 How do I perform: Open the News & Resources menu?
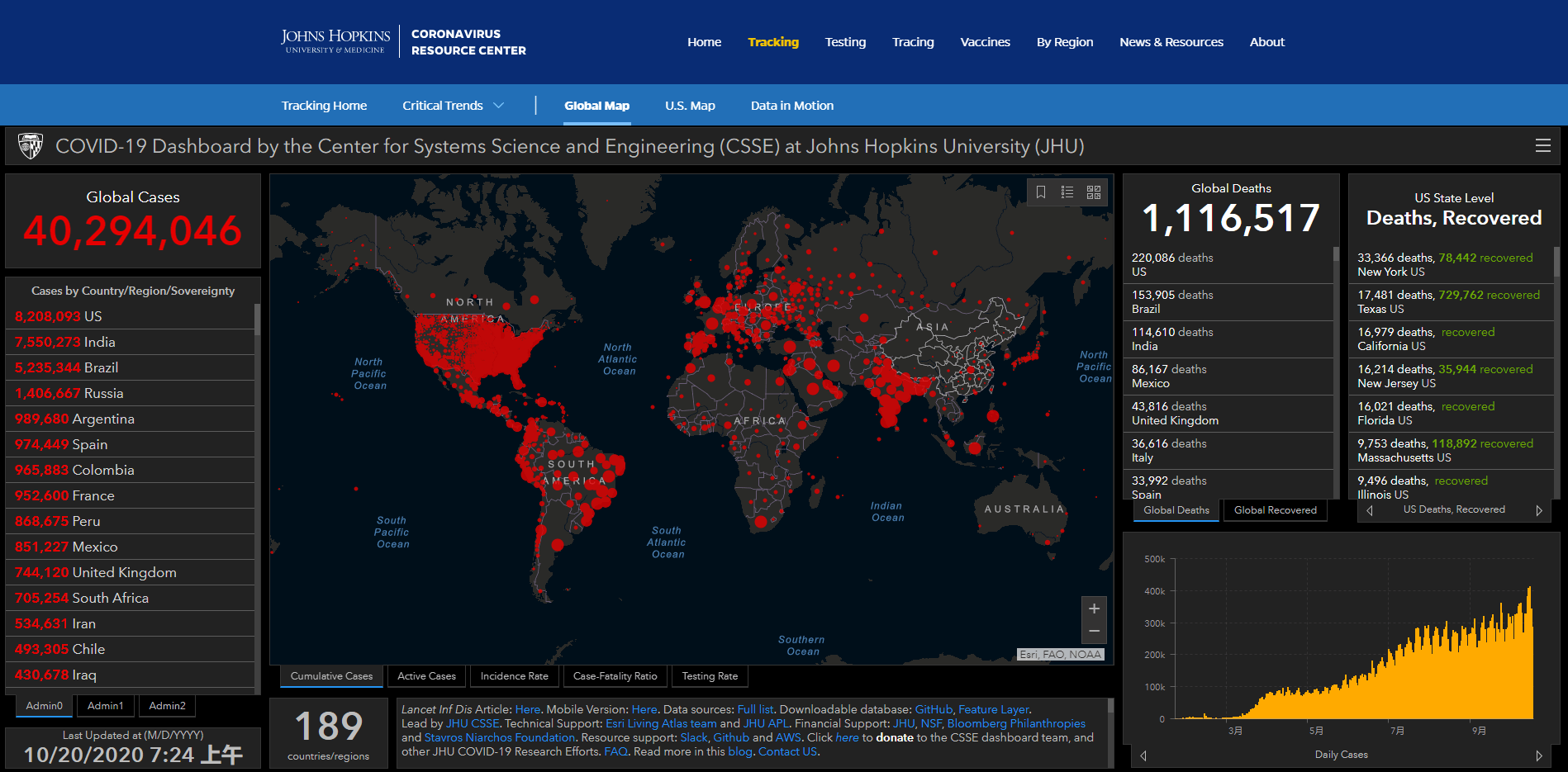1171,42
